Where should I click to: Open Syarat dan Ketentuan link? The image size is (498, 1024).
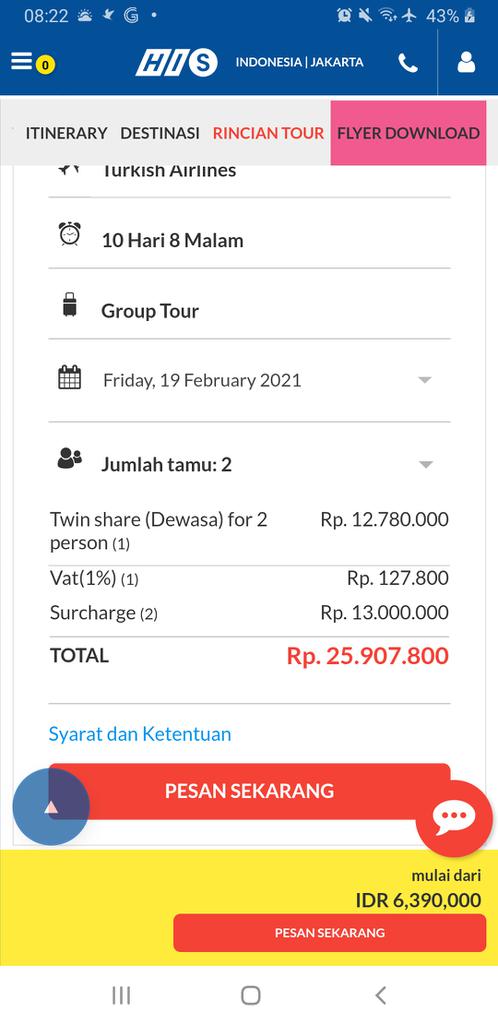tap(140, 734)
